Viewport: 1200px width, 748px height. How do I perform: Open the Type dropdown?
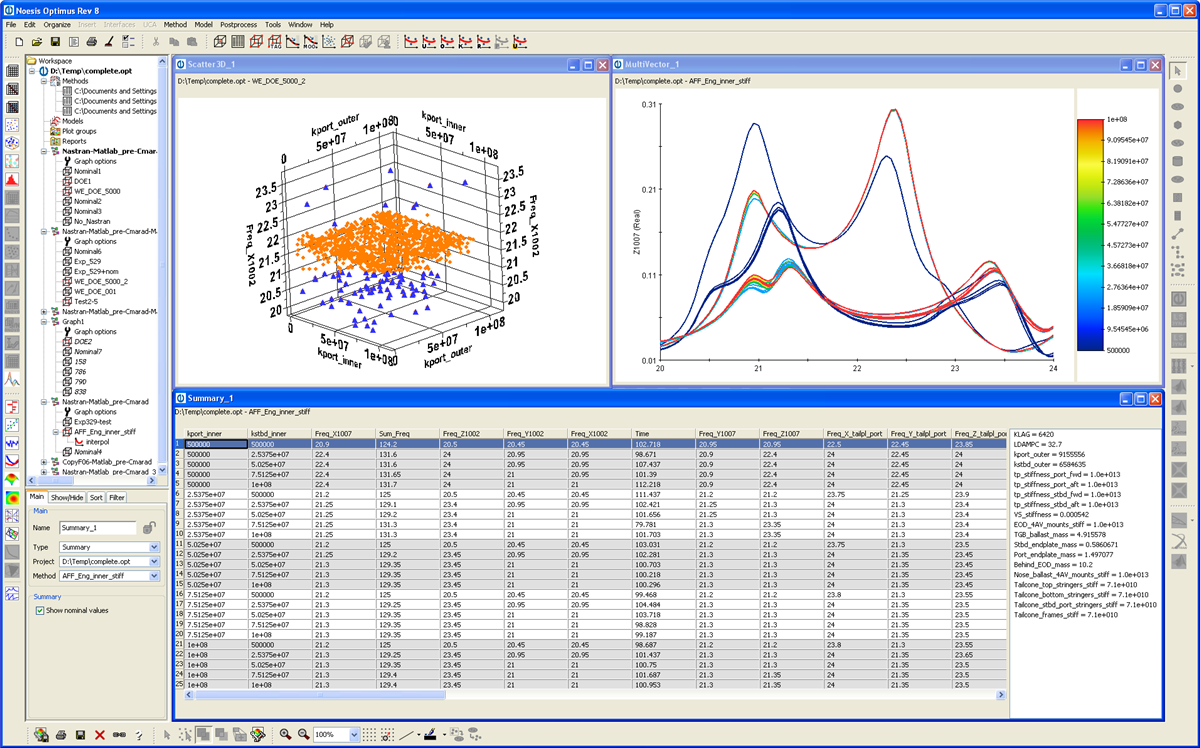pyautogui.click(x=154, y=547)
